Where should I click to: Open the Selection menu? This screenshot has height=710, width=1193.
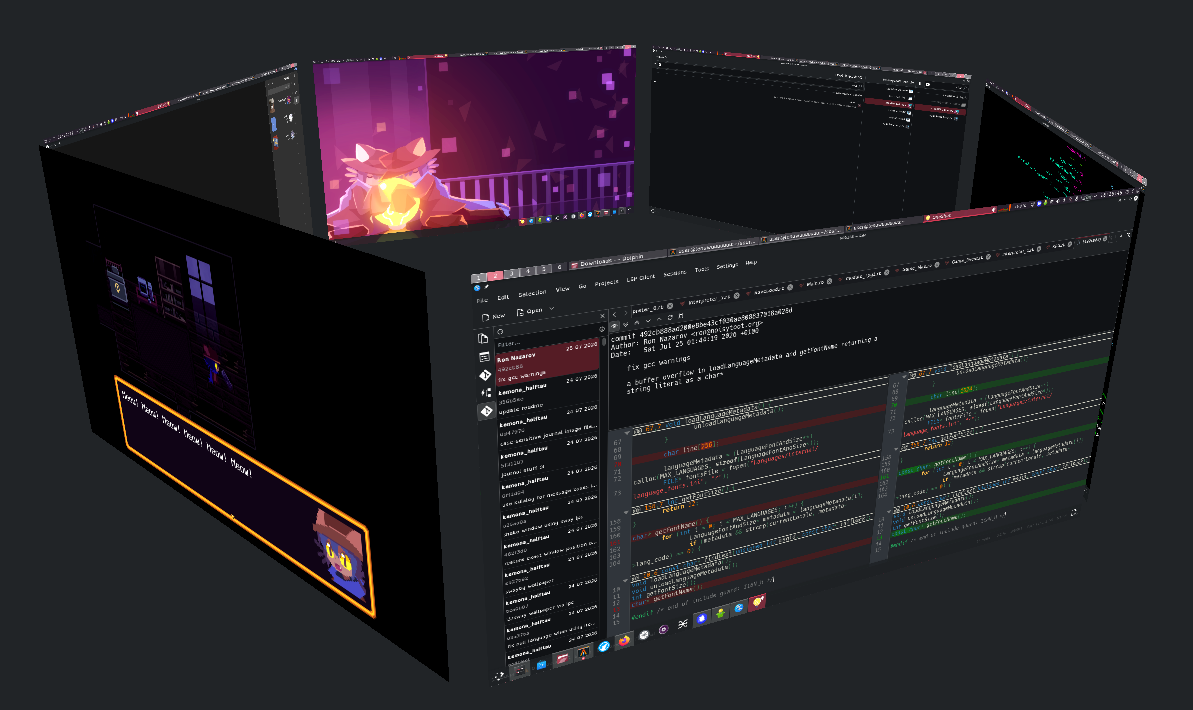532,293
